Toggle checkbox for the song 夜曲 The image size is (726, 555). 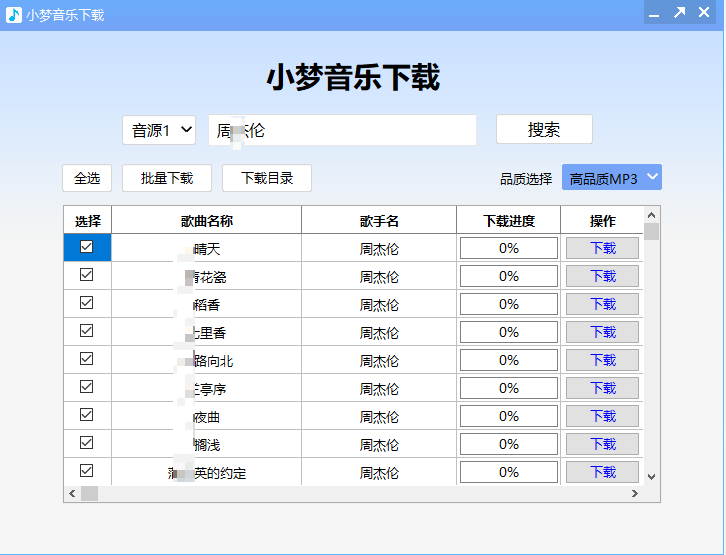click(x=87, y=415)
